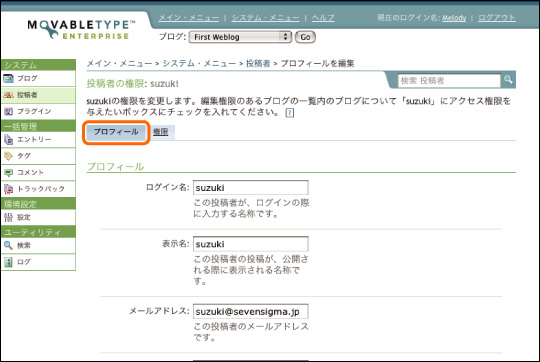Open ログ in the sidebar
This screenshot has height=362, width=540.
[x=38, y=262]
